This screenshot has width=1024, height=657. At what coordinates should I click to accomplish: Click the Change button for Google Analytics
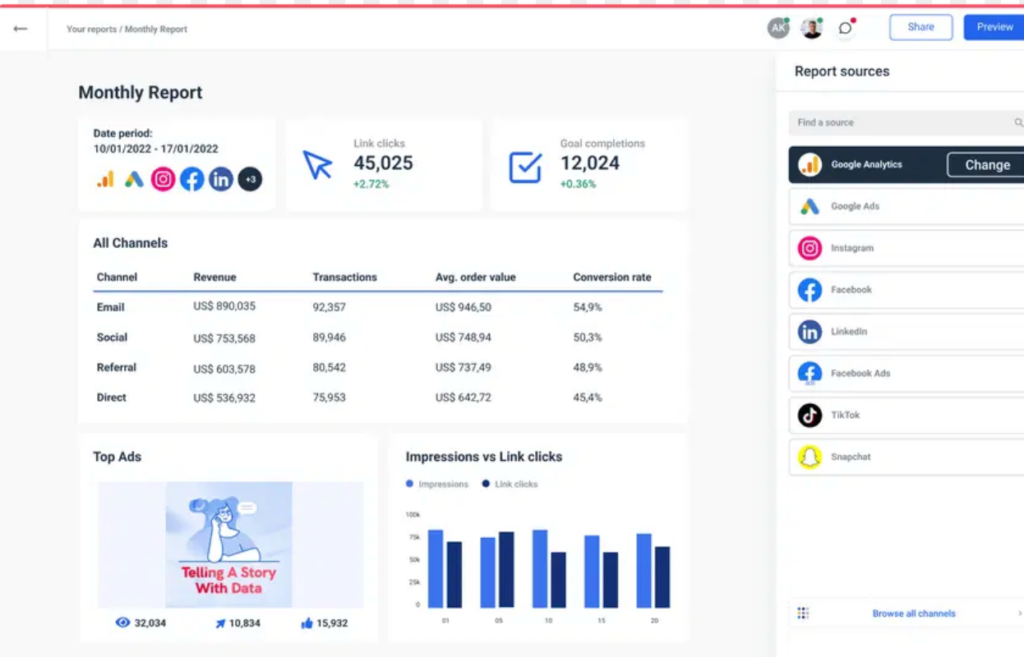(x=986, y=165)
